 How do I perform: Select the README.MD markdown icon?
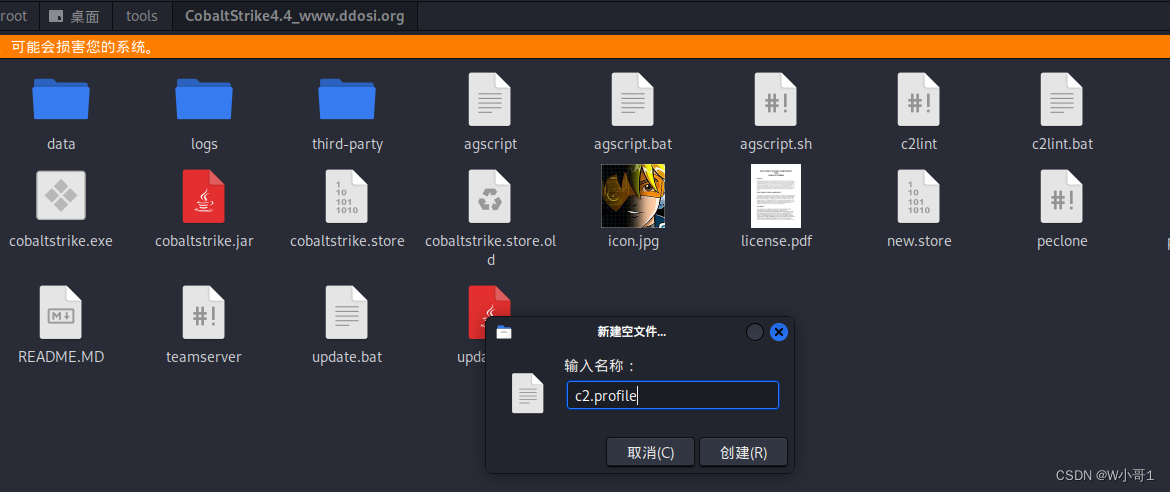[61, 312]
